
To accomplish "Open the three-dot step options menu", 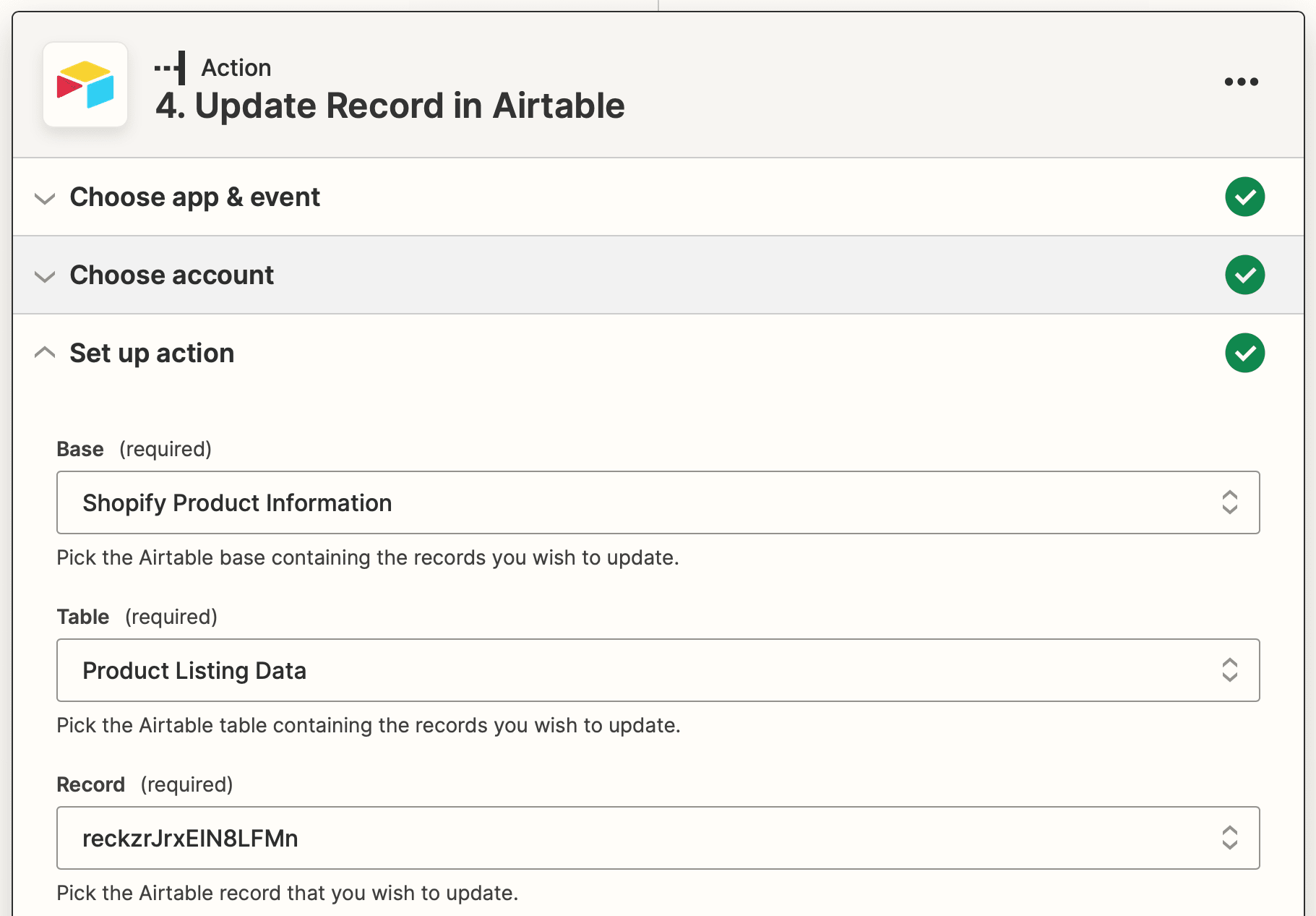I will pyautogui.click(x=1241, y=82).
